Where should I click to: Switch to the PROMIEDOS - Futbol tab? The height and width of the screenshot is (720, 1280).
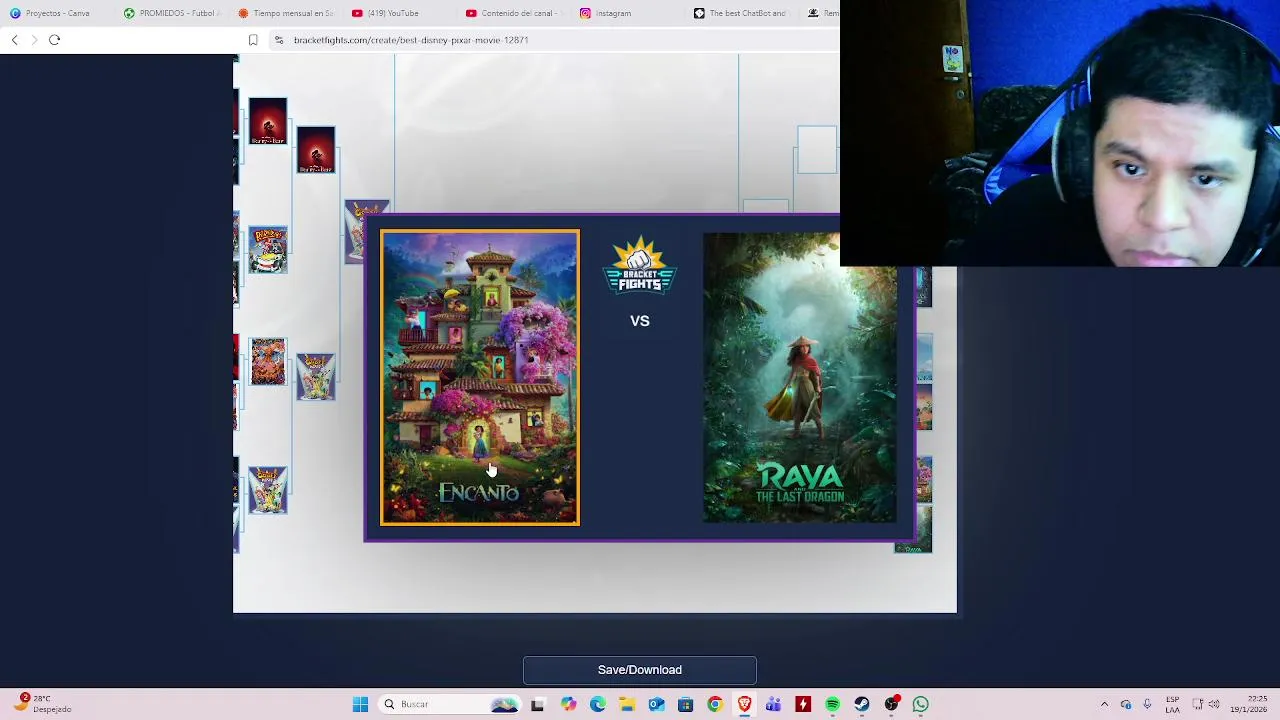coord(170,13)
